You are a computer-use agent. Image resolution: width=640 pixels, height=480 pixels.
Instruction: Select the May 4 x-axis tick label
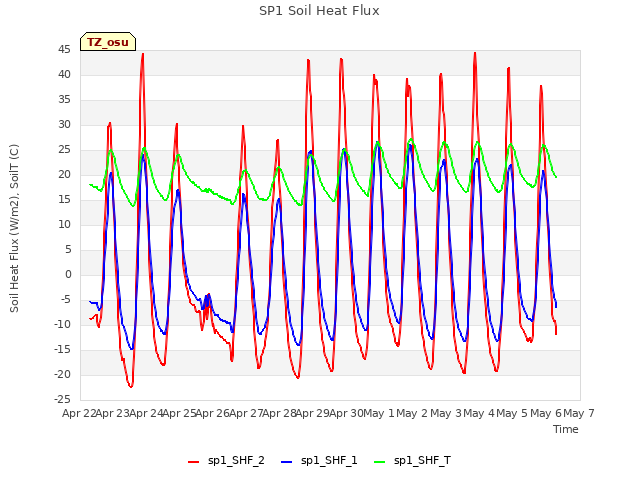tap(479, 413)
